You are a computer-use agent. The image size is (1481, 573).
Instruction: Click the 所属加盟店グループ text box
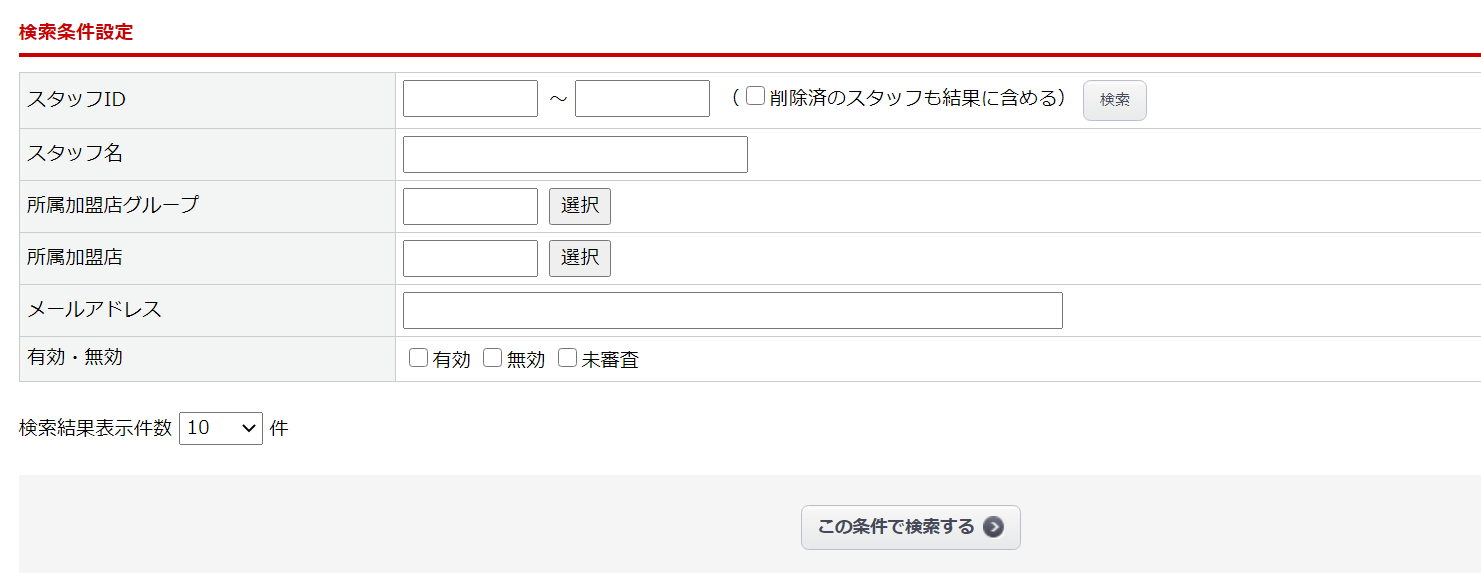[x=470, y=207]
